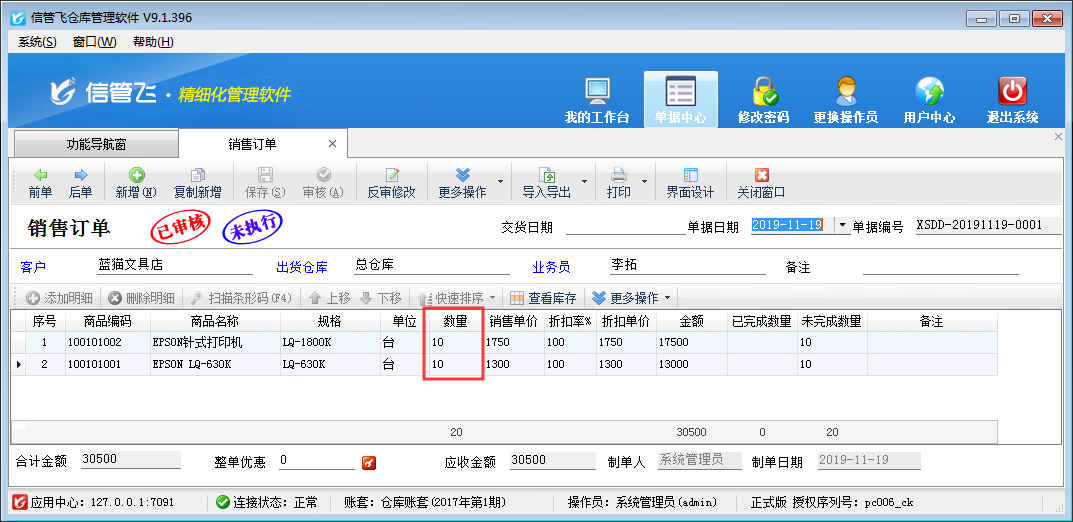This screenshot has width=1073, height=522.
Task: Open the 单据日期 date picker dropdown
Action: (x=841, y=226)
